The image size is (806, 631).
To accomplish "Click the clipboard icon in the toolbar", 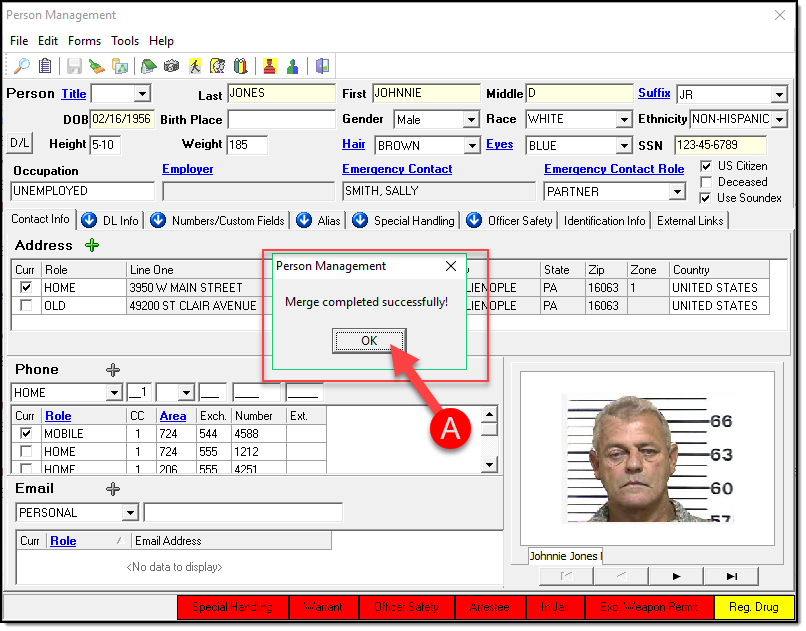I will pos(45,66).
